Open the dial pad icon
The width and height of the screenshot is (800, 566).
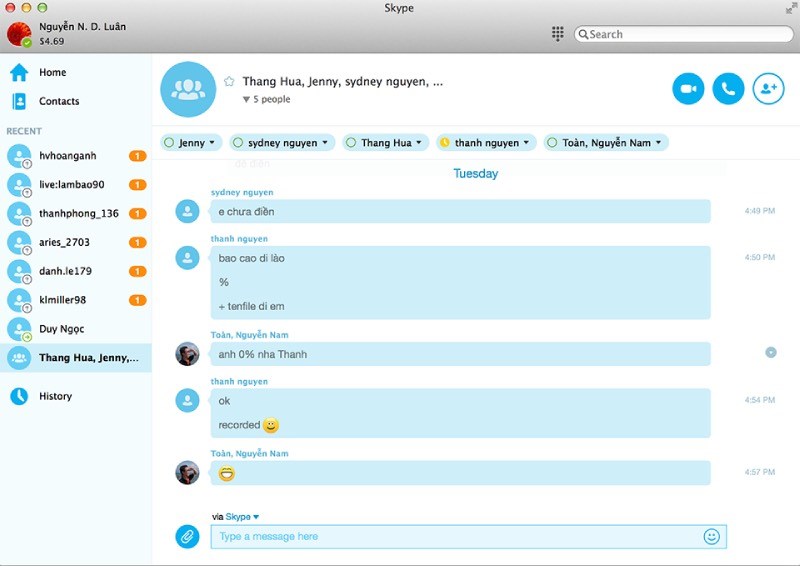(x=558, y=34)
